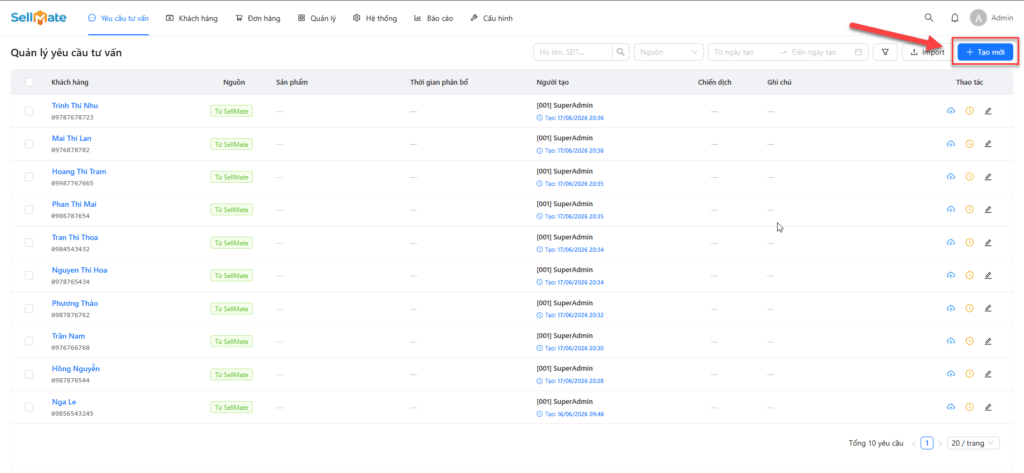Open the Đơn hàng menu
The image size is (1024, 473).
pos(258,18)
